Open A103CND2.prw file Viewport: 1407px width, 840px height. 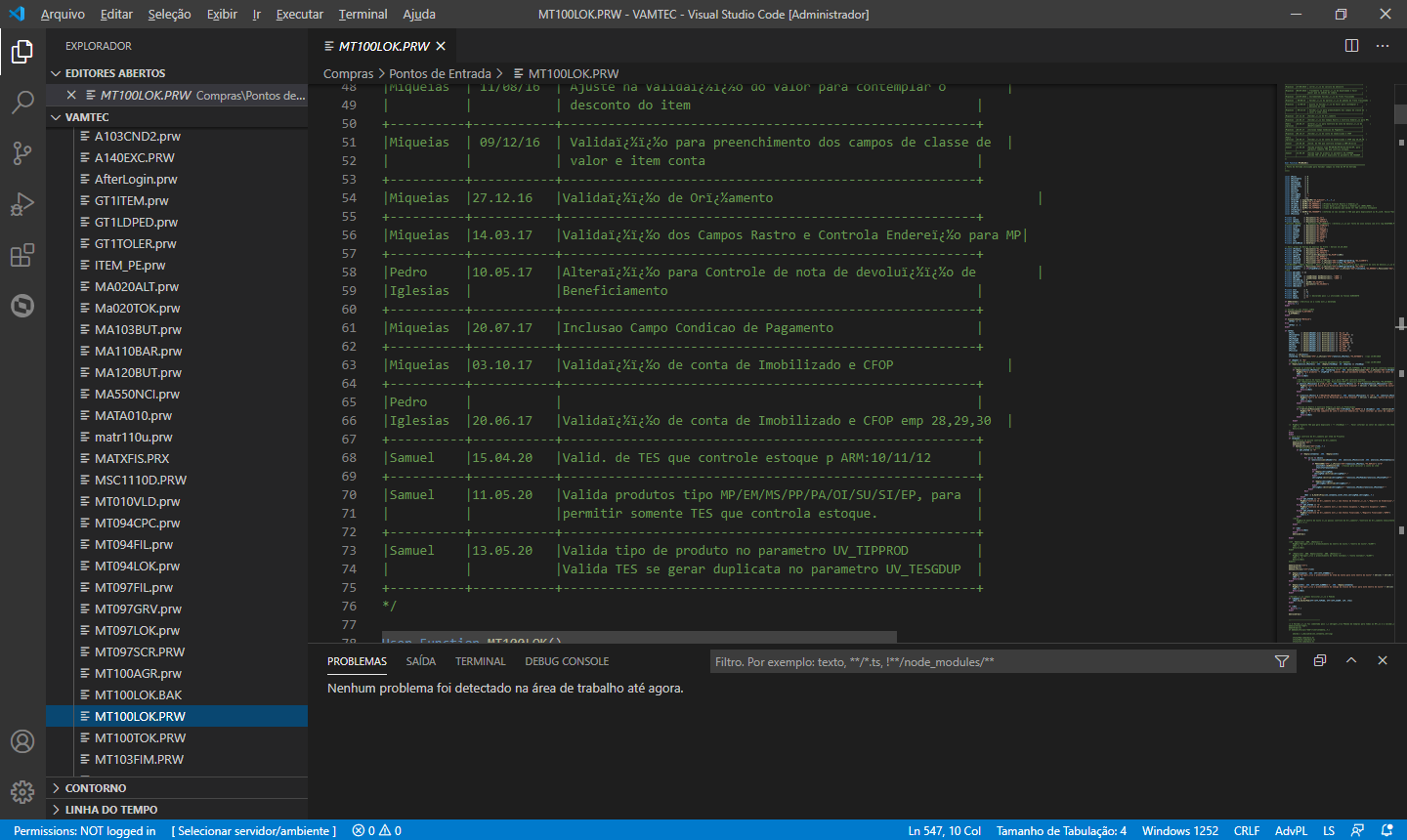point(177,136)
